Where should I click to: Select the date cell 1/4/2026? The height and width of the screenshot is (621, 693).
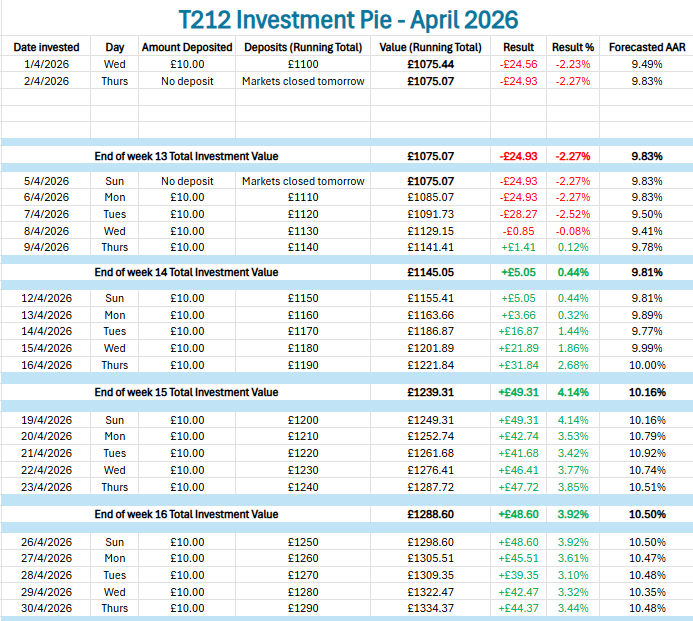pyautogui.click(x=46, y=64)
